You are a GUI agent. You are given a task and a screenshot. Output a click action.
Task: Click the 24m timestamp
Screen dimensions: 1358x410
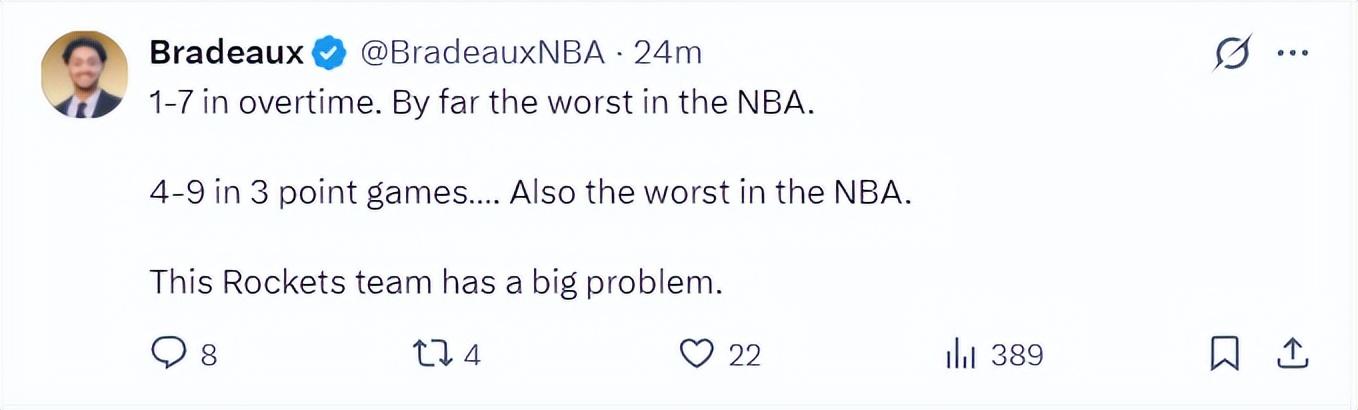point(667,53)
